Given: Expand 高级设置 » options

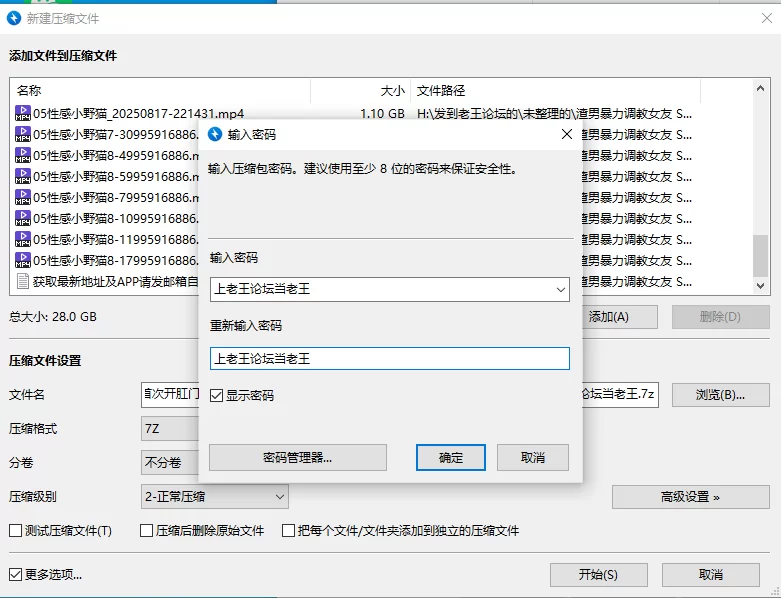Looking at the screenshot, I should coord(691,497).
